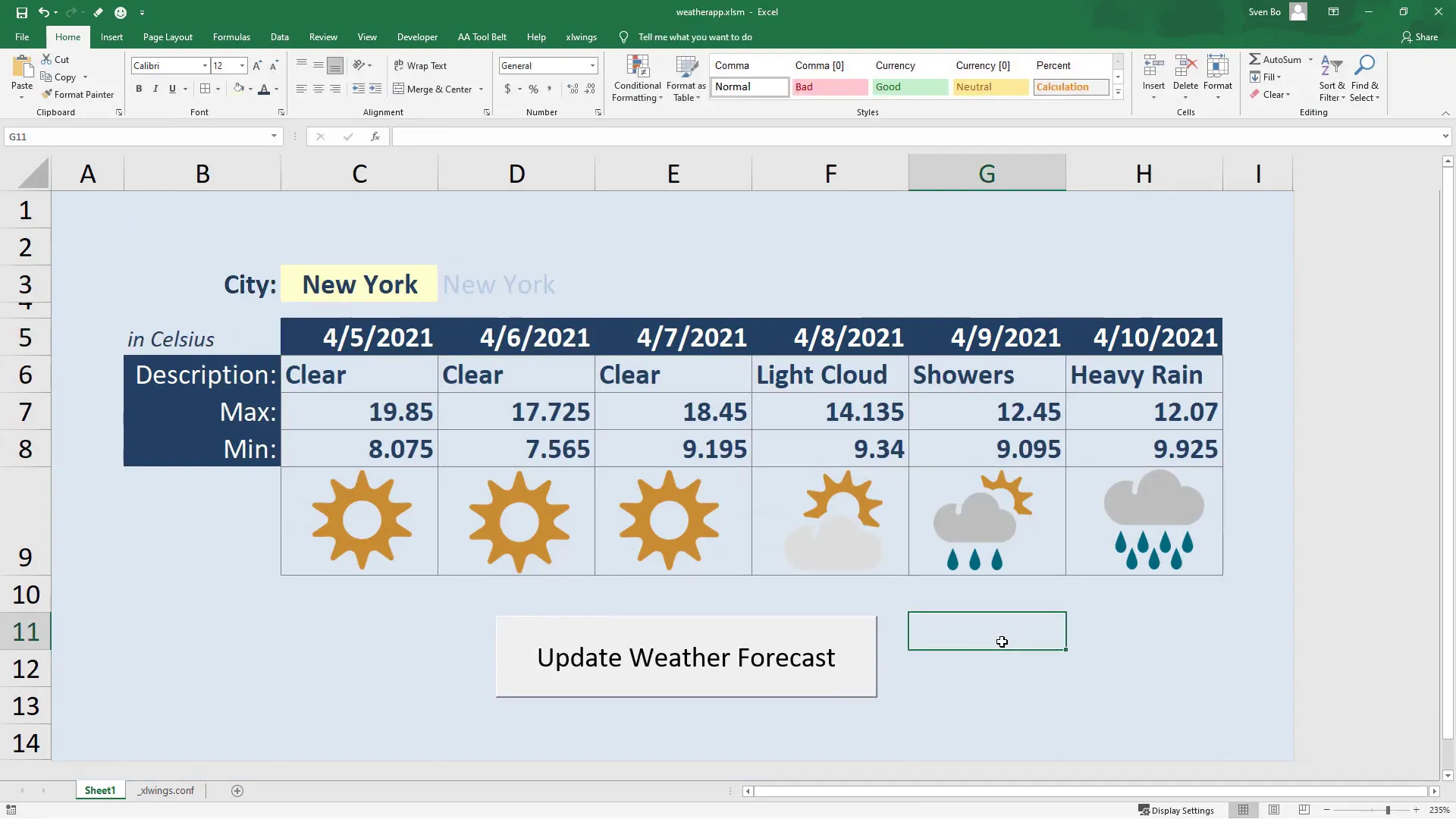Toggle Italic formatting
Image resolution: width=1456 pixels, height=819 pixels.
[155, 89]
